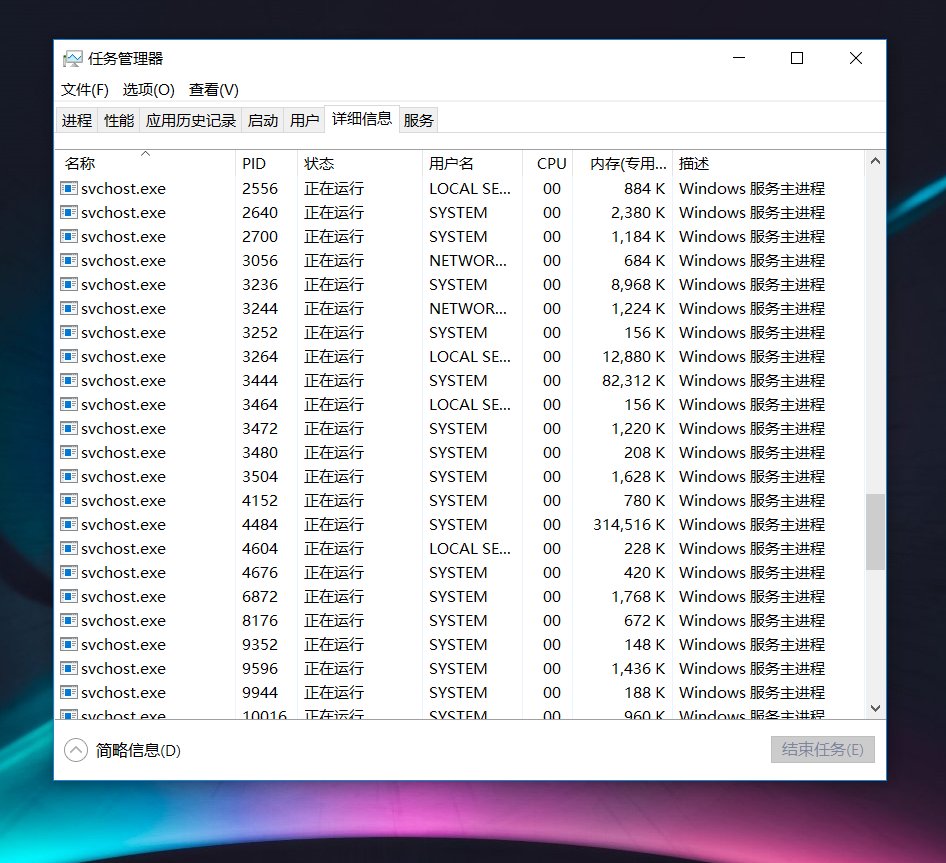Open the 选项(O) menu
The height and width of the screenshot is (863, 946).
[148, 90]
